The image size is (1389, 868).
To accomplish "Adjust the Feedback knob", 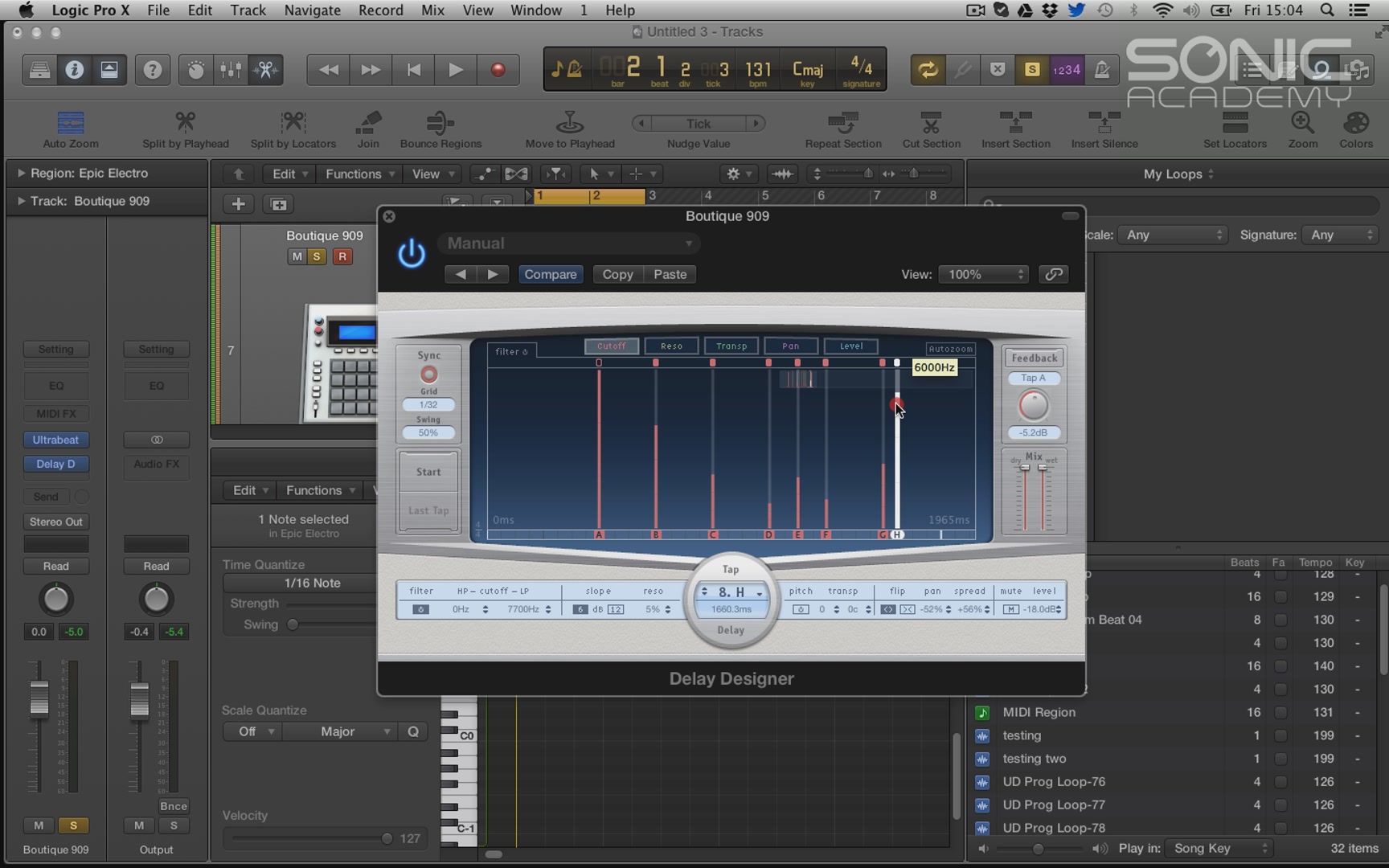I will tap(1034, 406).
